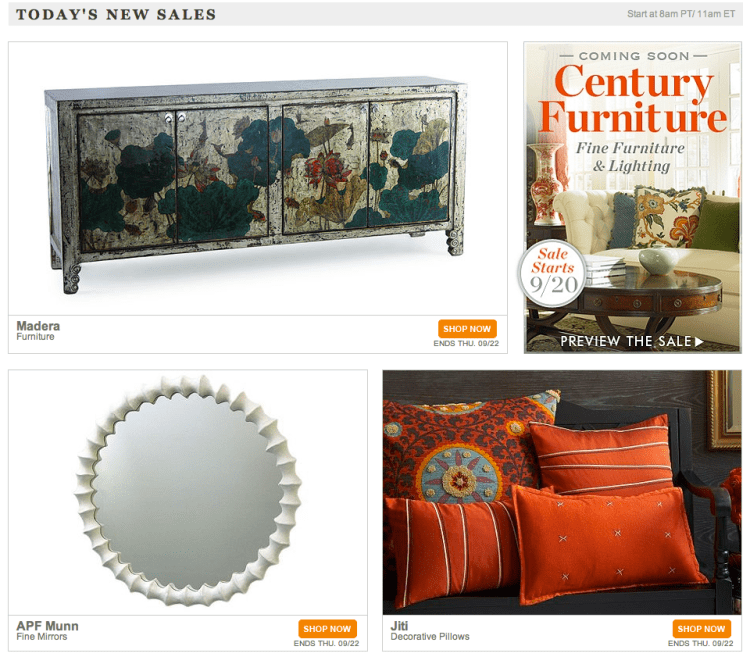The width and height of the screenshot is (750, 657).
Task: Click Fine Mirrors category text
Action: tap(42, 637)
